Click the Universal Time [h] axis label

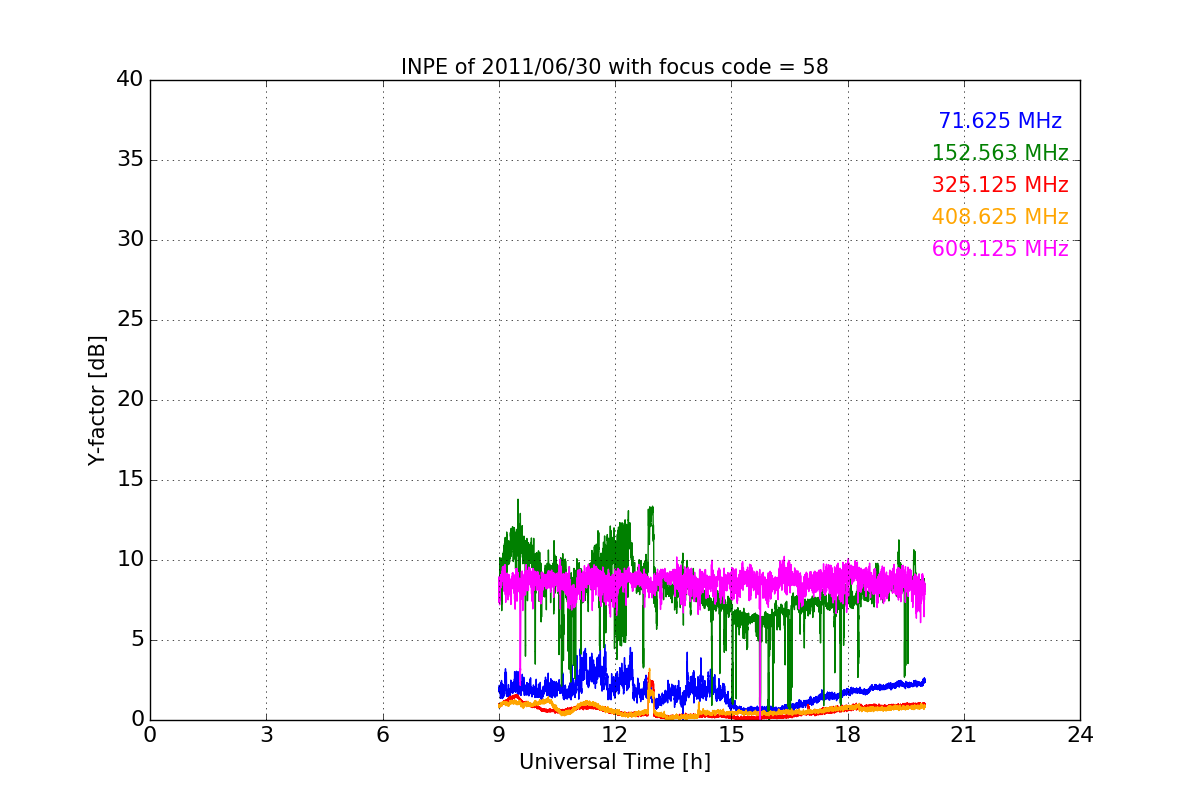pos(614,762)
